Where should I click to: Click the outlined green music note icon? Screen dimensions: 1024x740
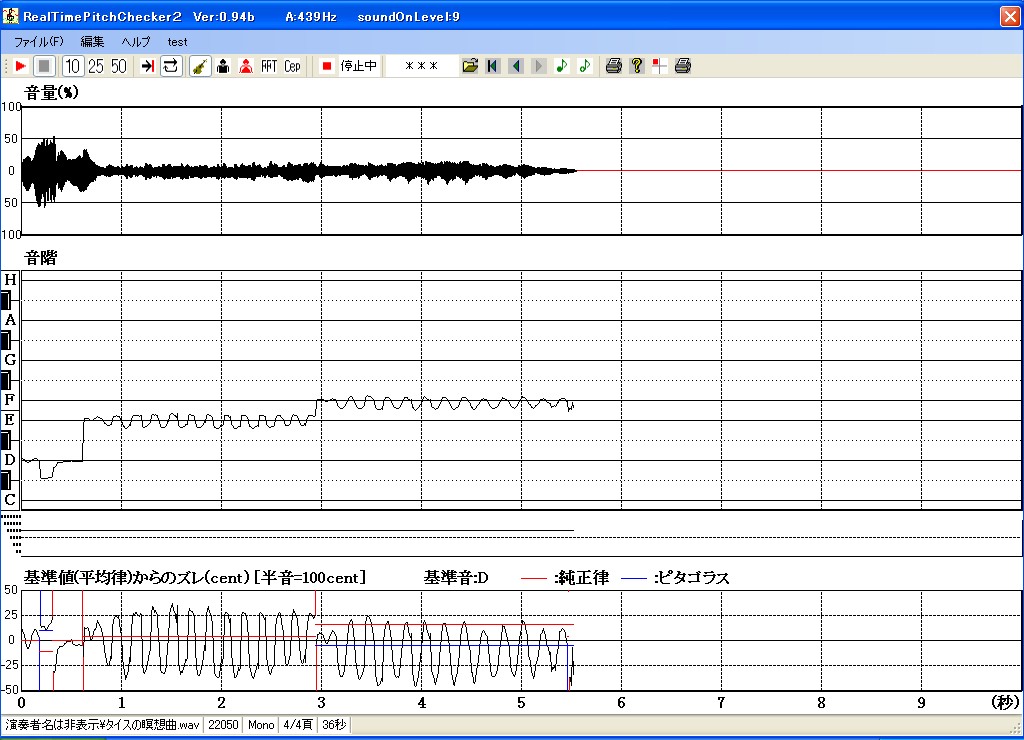coord(584,66)
